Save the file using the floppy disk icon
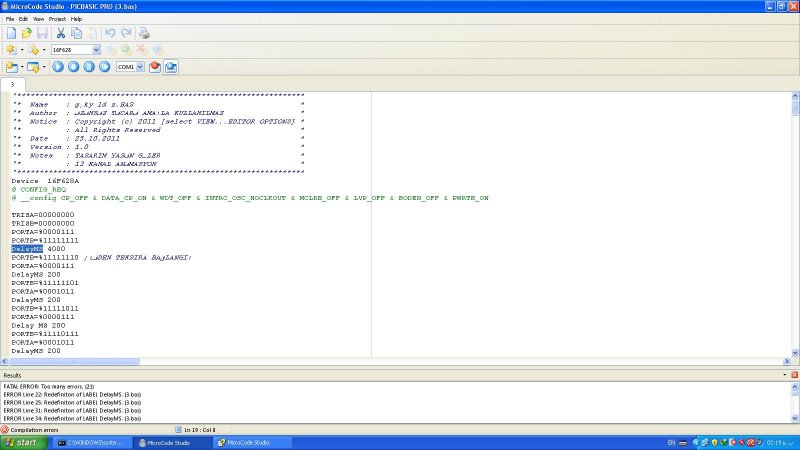Viewport: 800px width, 450px height. coord(42,33)
